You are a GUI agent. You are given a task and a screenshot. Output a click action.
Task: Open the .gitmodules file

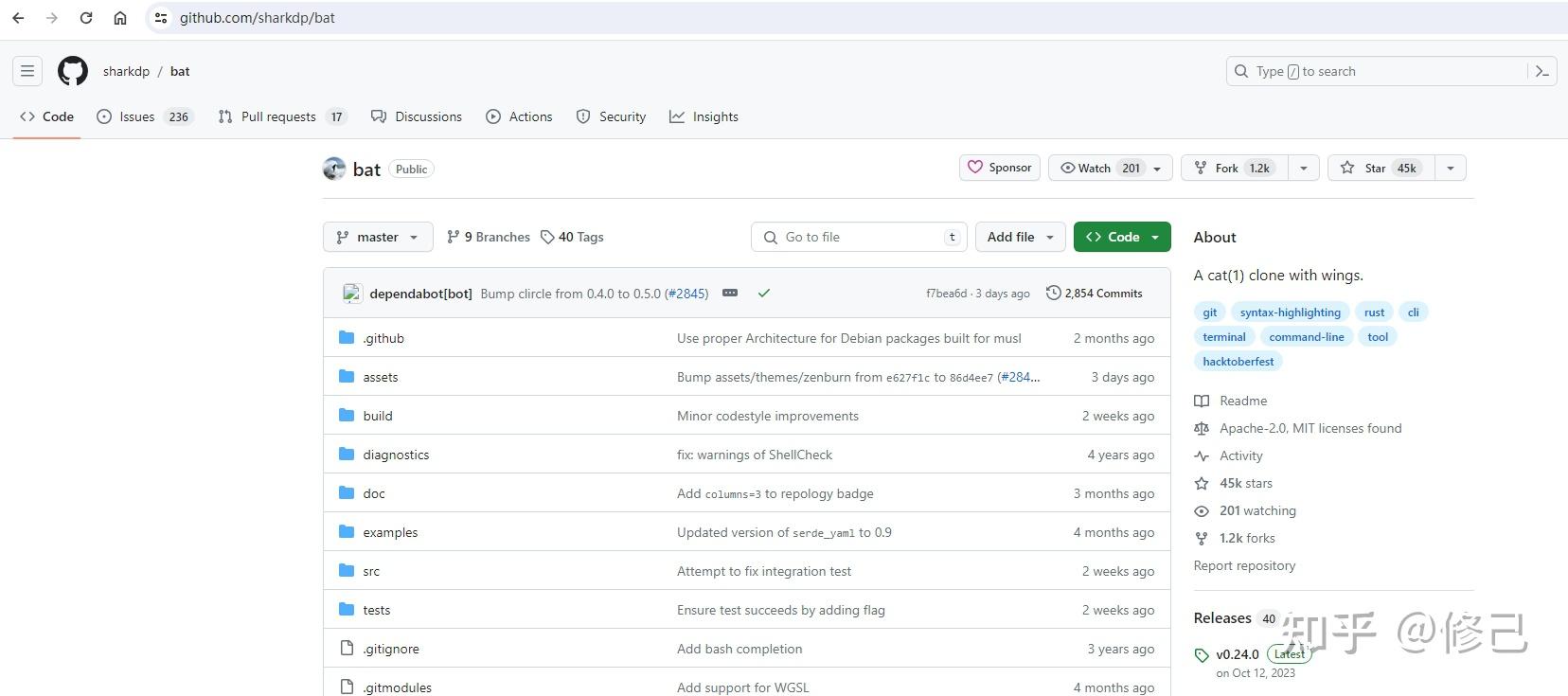[x=397, y=687]
